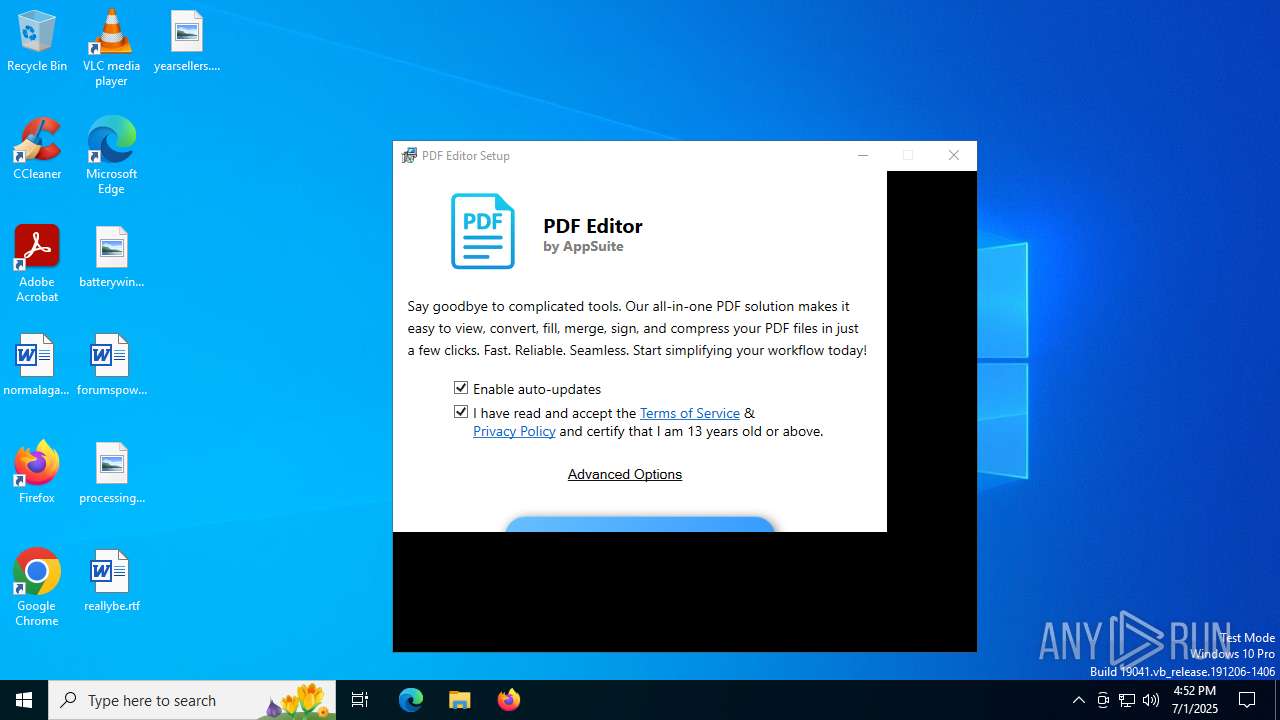This screenshot has width=1280, height=720.
Task: Select the Microsoft Edge desktop shortcut
Action: (x=111, y=156)
